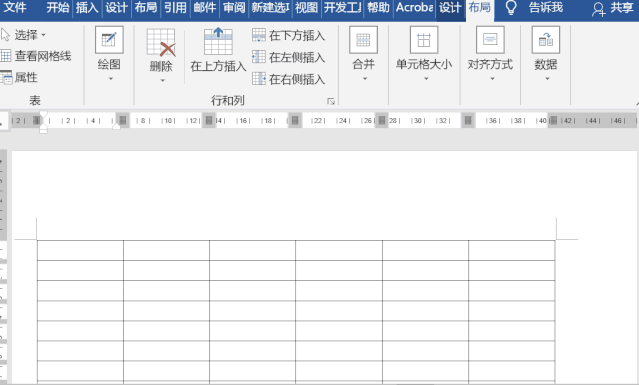
Task: Click the 删除 table delete icon
Action: coord(161,42)
